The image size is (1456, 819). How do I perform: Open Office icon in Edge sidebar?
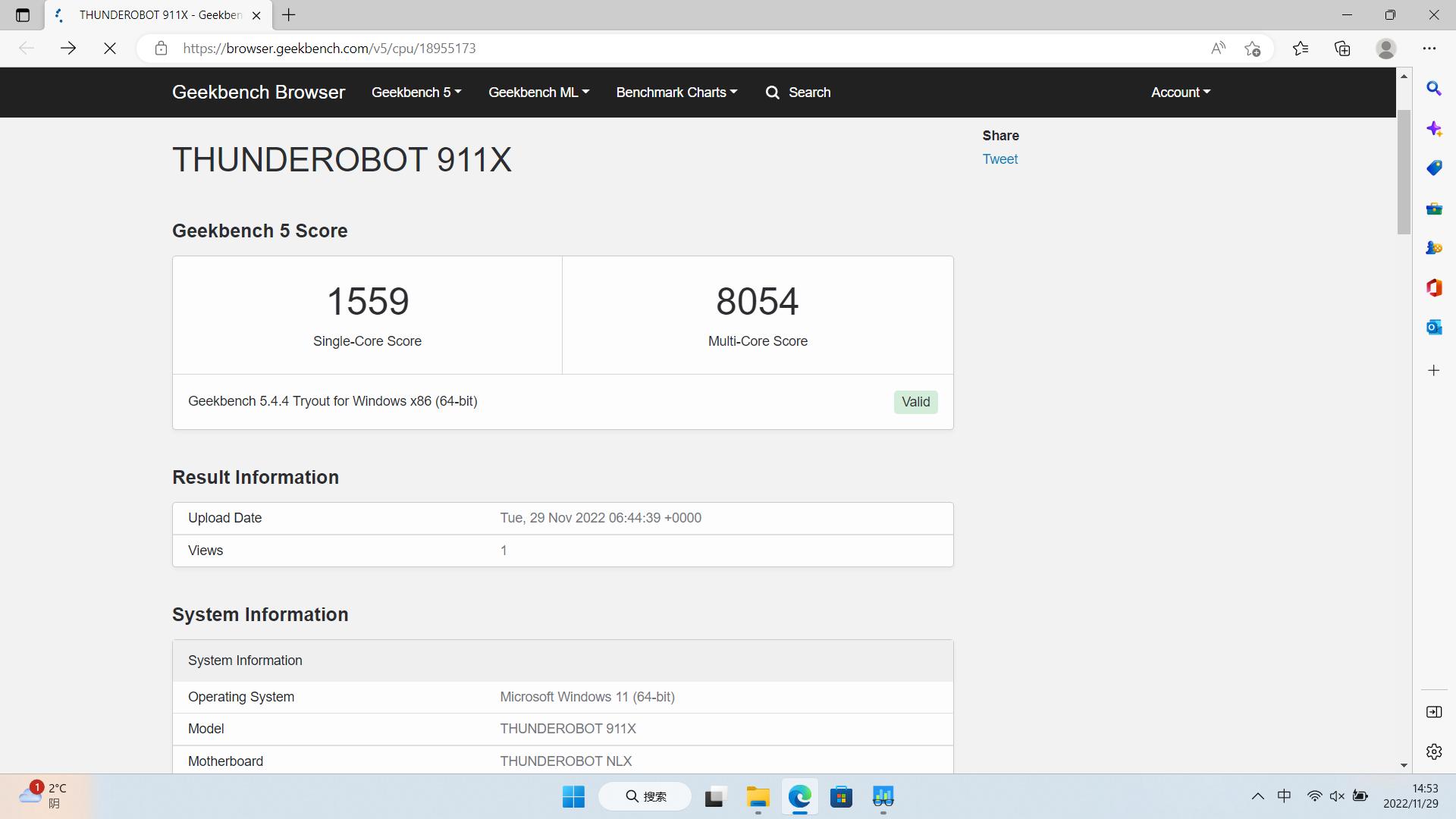click(x=1433, y=287)
